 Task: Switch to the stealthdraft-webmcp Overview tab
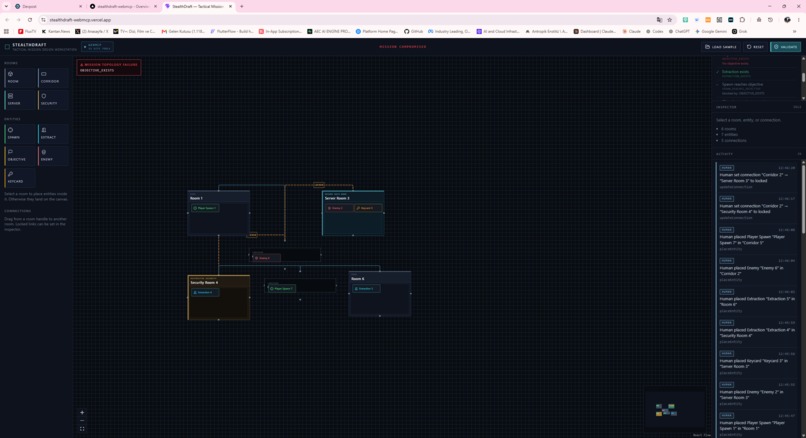click(122, 6)
